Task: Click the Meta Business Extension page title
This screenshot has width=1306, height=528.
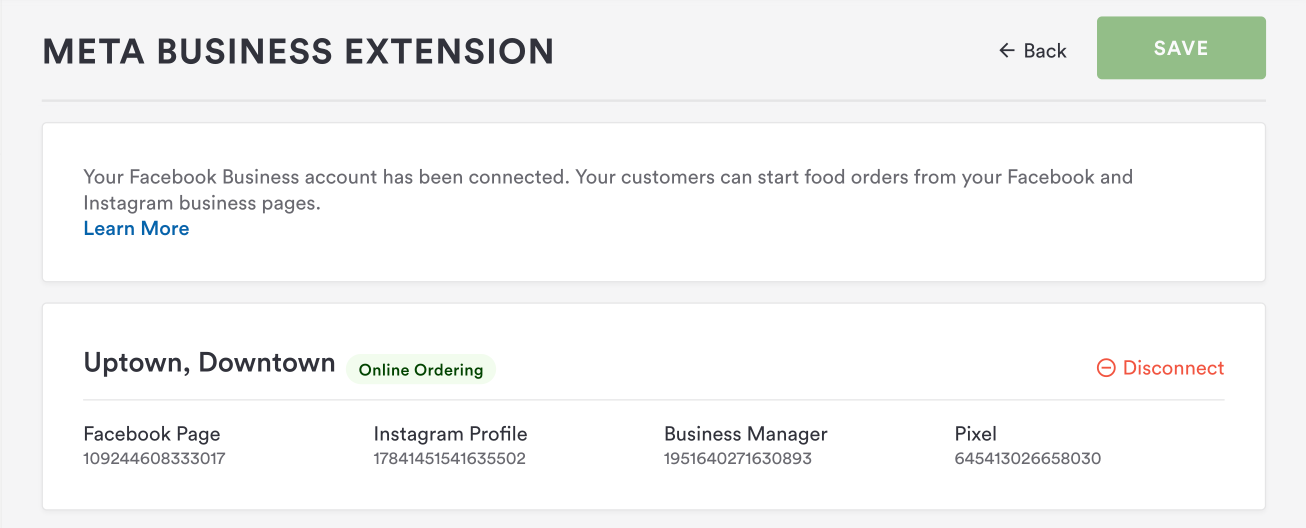Action: [298, 51]
